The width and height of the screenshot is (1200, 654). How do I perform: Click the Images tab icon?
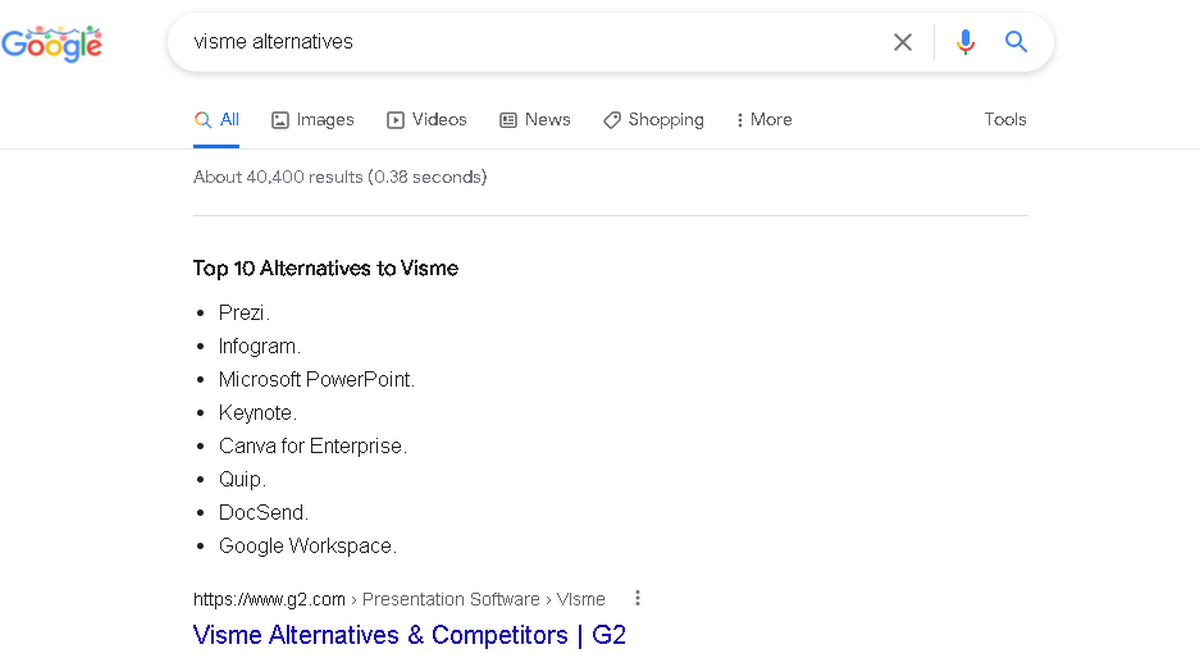(x=280, y=120)
